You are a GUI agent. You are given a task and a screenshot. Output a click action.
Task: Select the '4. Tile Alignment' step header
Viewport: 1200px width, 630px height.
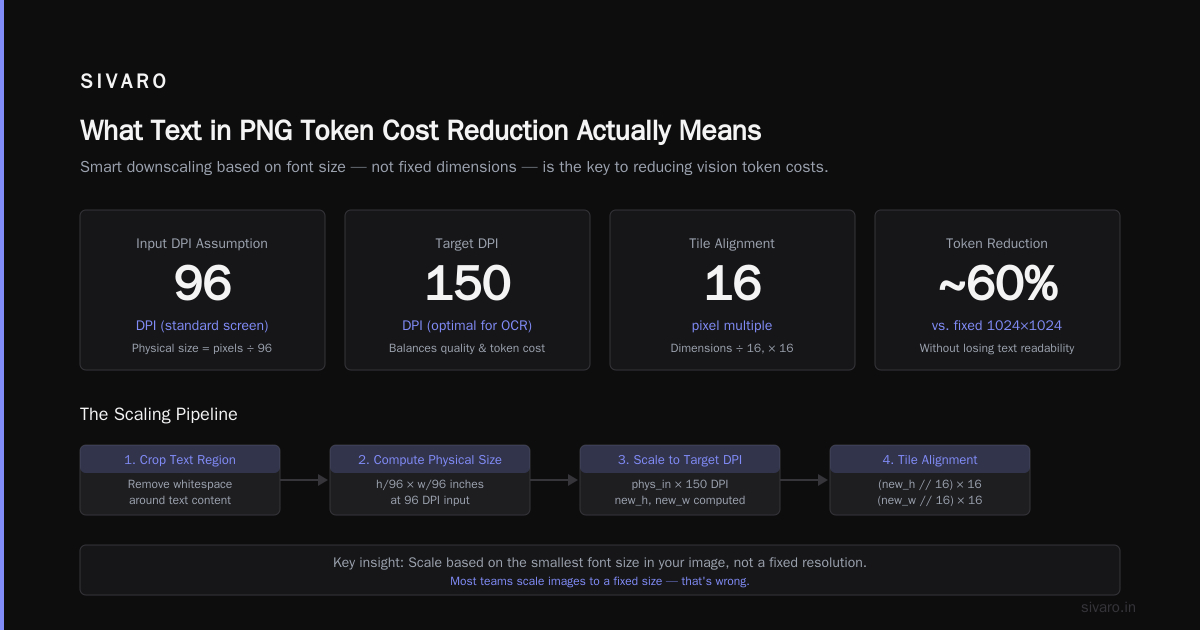click(930, 459)
